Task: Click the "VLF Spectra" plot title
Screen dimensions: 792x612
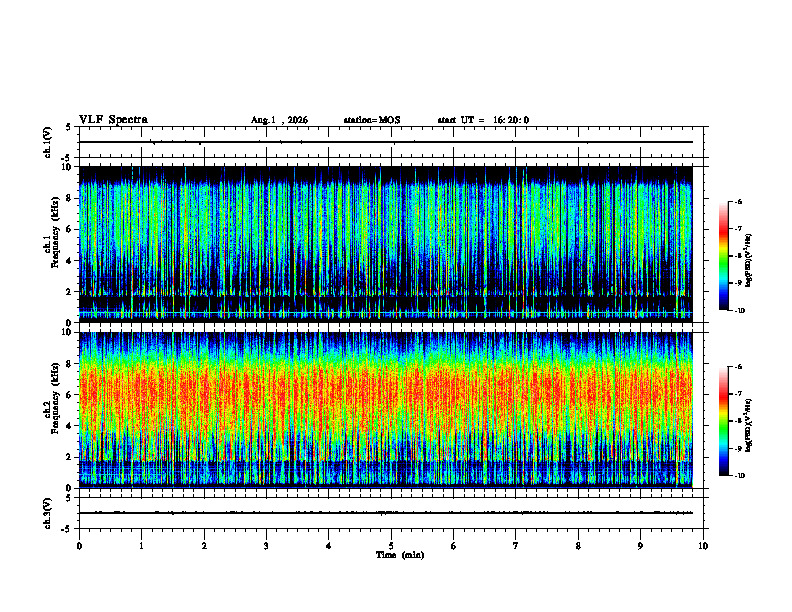Action: 113,120
